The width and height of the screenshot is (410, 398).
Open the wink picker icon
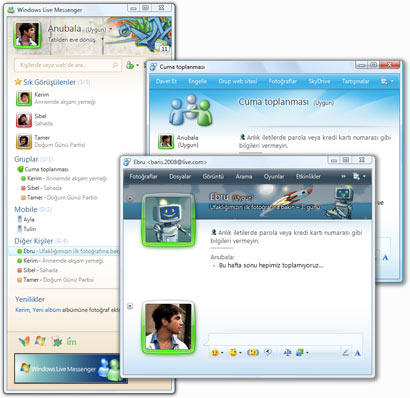233,352
